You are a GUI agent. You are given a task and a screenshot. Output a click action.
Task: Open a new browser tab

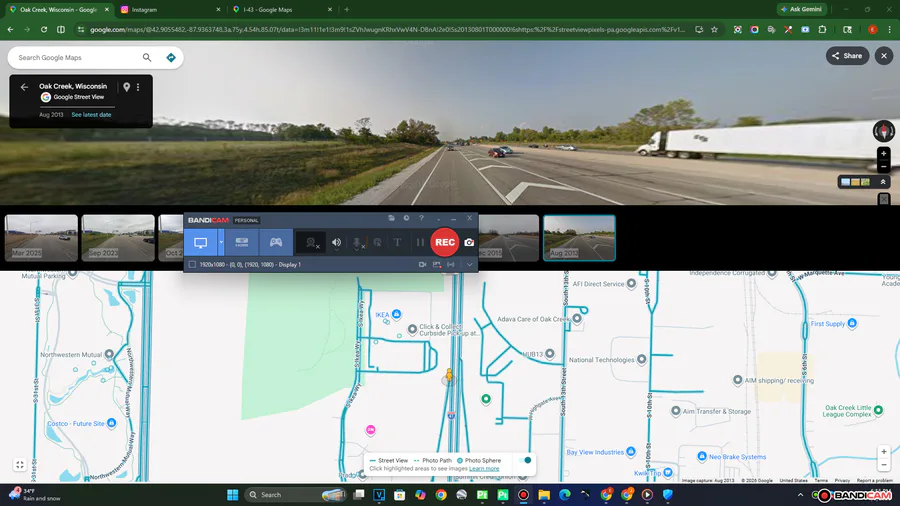click(x=347, y=10)
